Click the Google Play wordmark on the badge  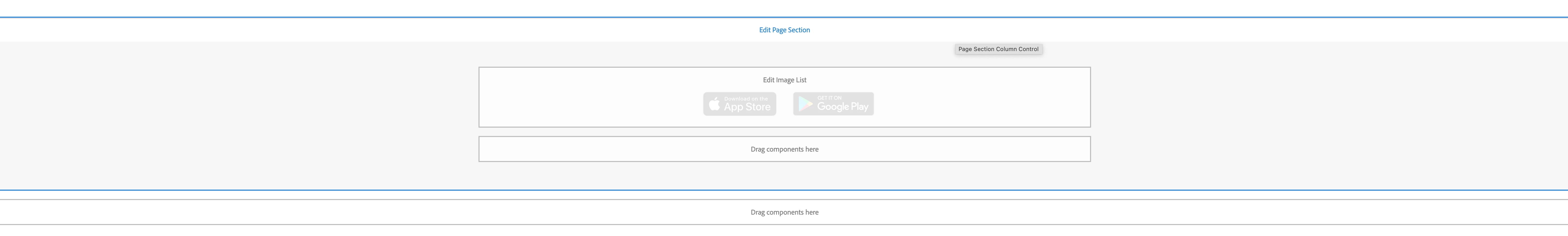[x=842, y=107]
